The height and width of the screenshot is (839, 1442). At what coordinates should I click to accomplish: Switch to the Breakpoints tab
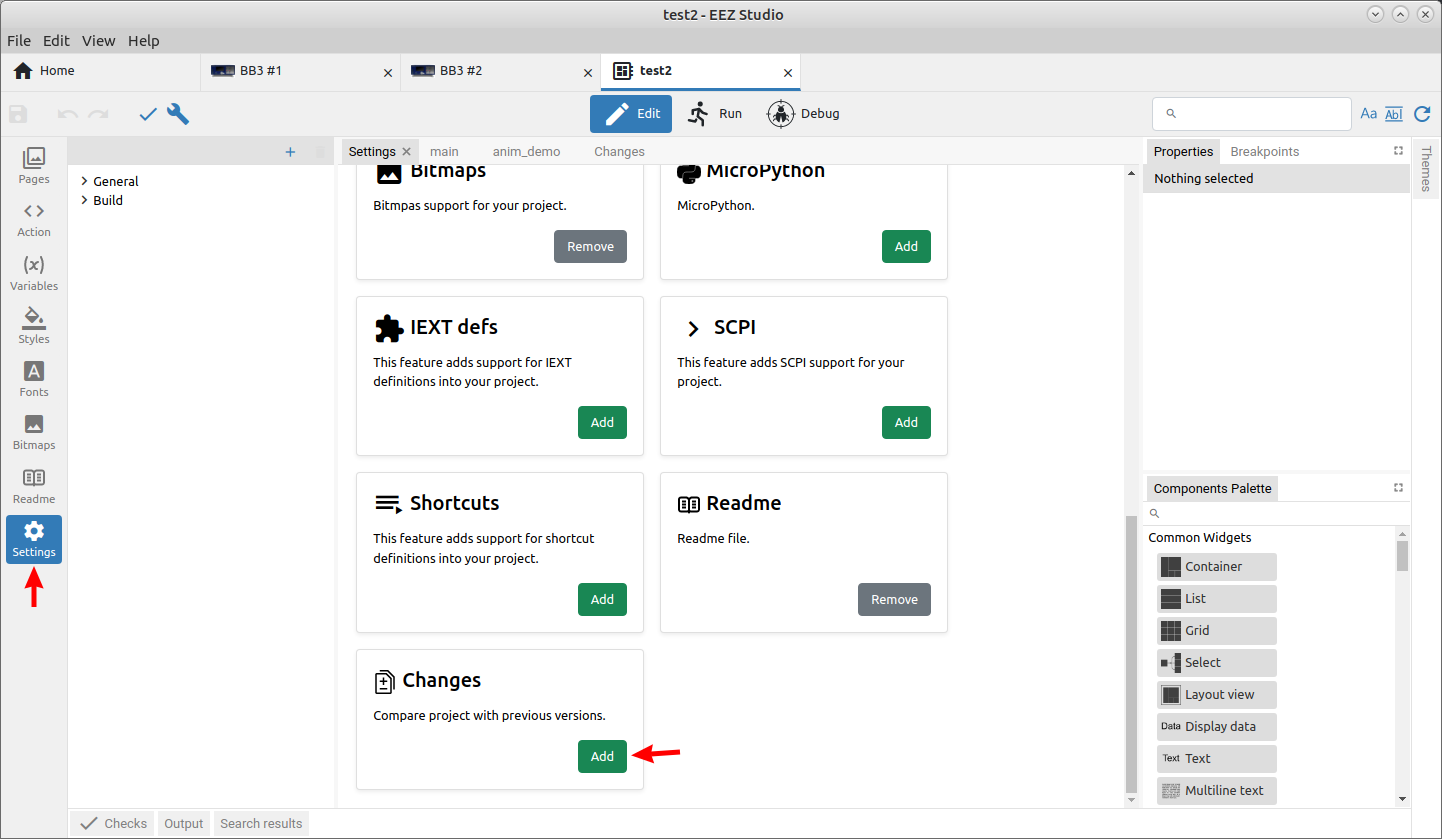[1264, 151]
